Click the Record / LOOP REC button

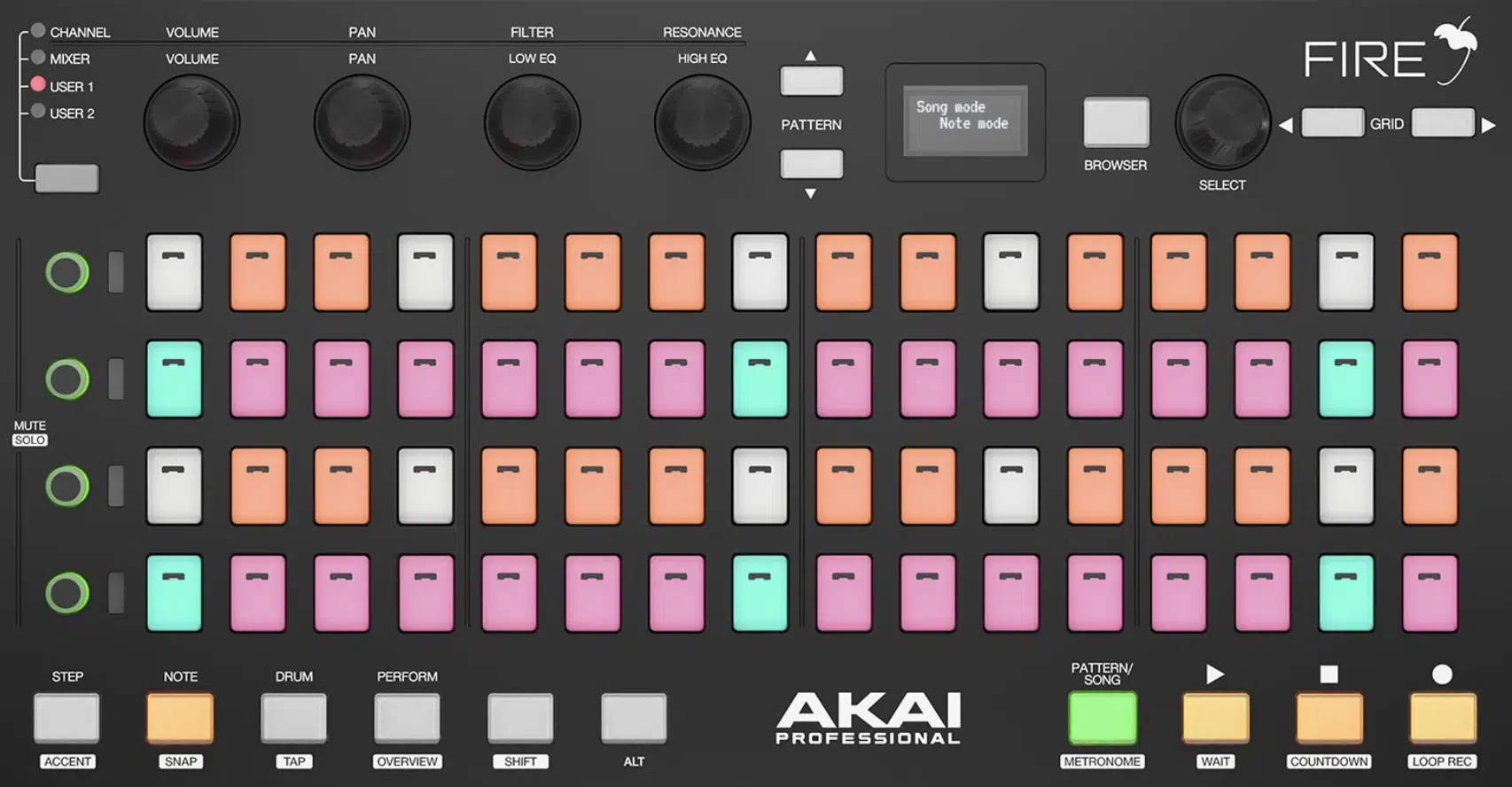(1443, 718)
